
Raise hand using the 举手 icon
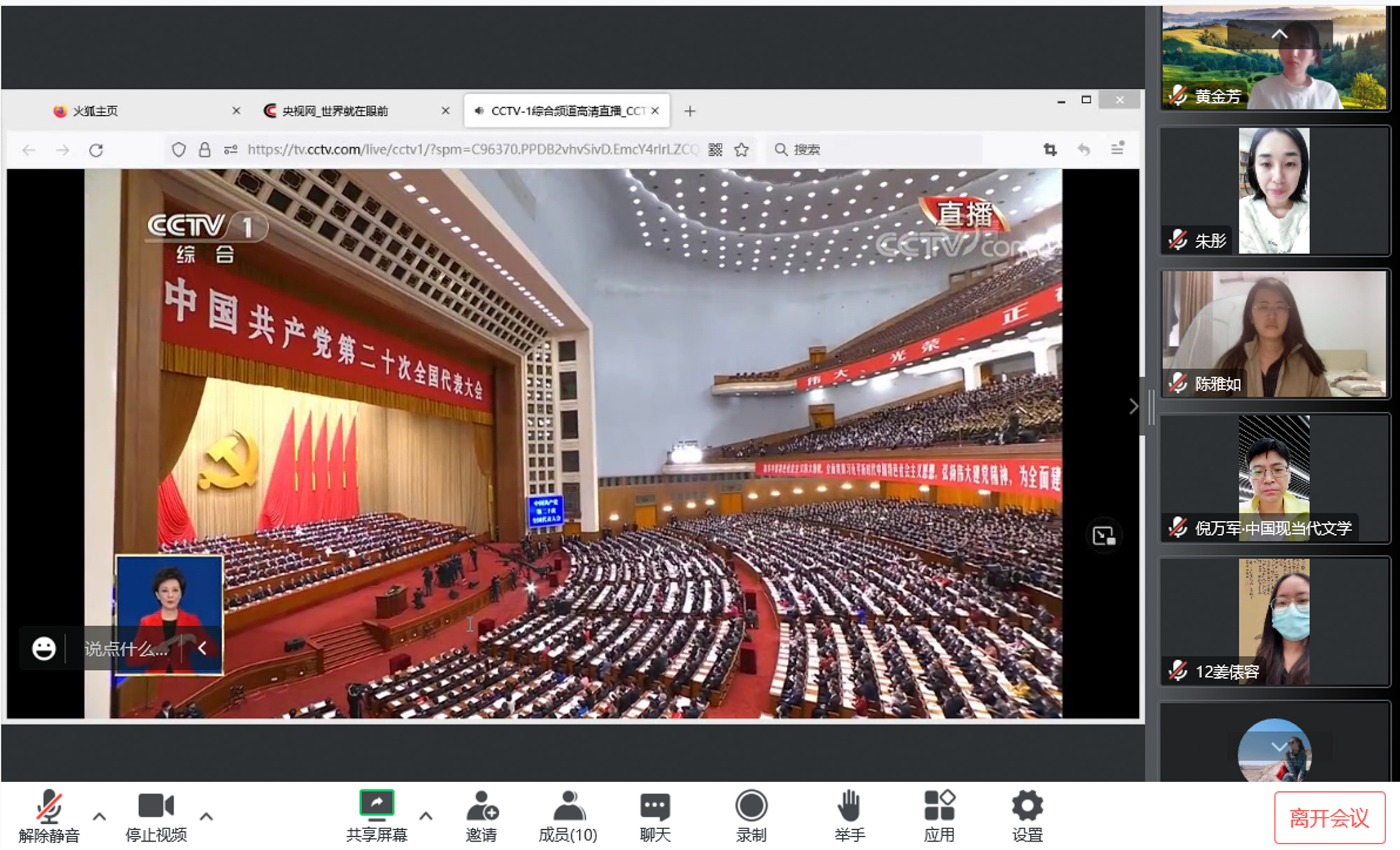click(848, 807)
